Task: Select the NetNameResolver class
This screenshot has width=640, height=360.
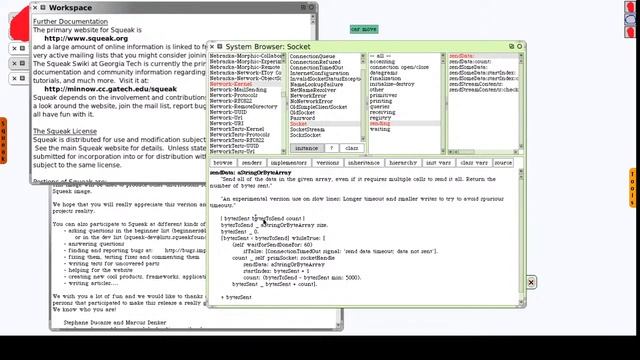Action: (325, 90)
